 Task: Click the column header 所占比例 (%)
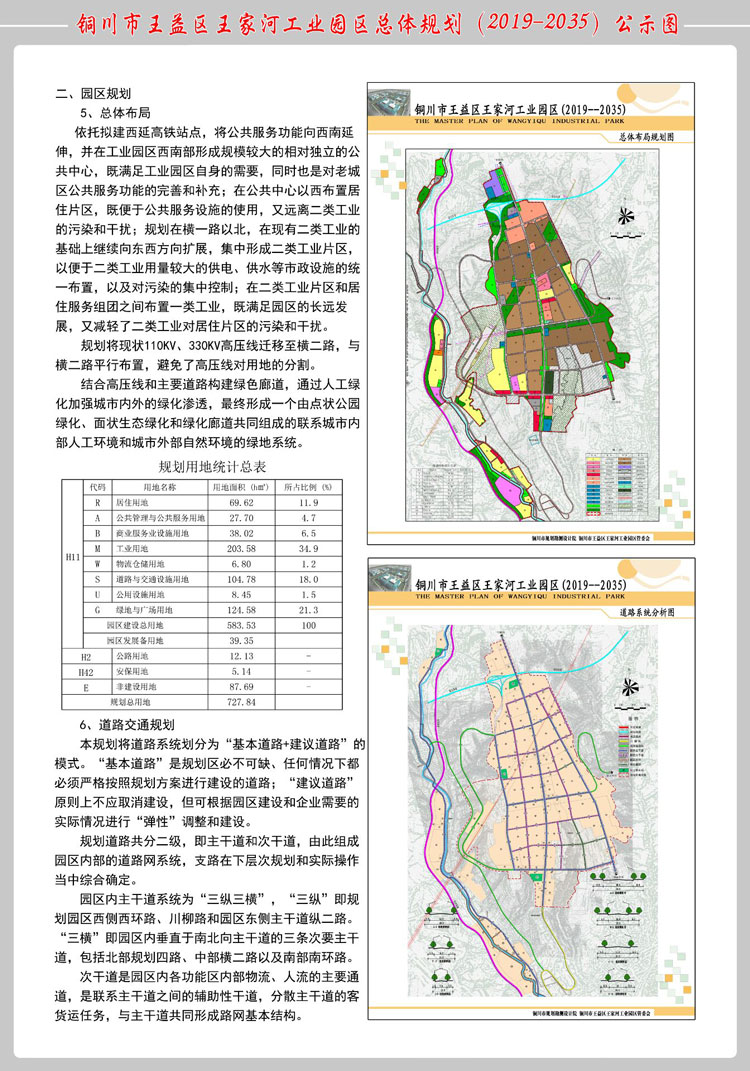[x=308, y=487]
